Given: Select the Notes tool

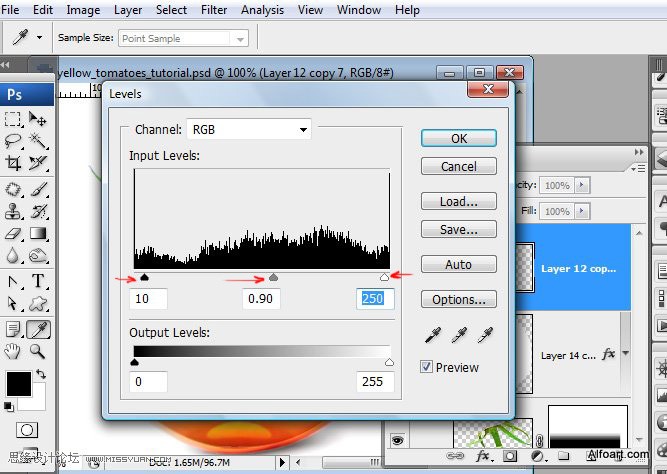Looking at the screenshot, I should pyautogui.click(x=13, y=330).
